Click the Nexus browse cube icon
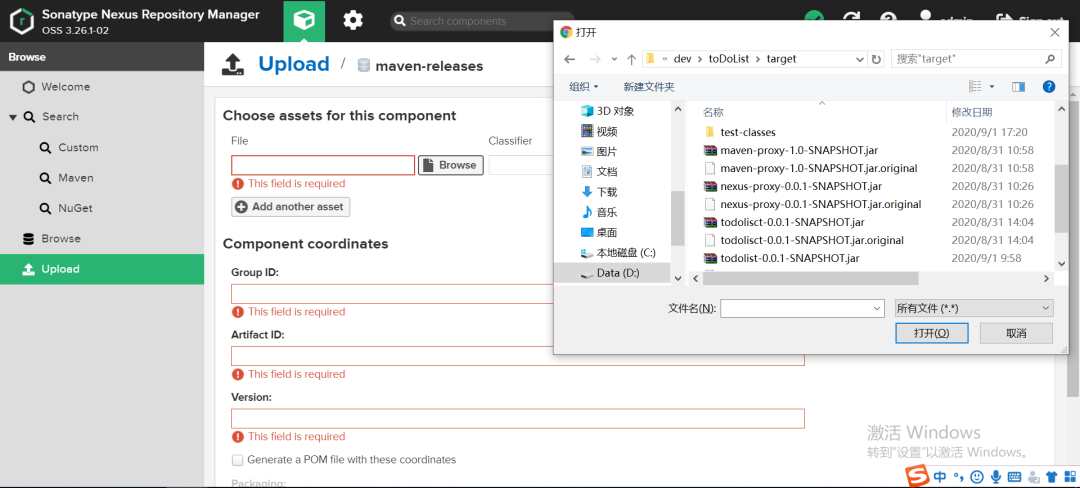 (x=304, y=20)
